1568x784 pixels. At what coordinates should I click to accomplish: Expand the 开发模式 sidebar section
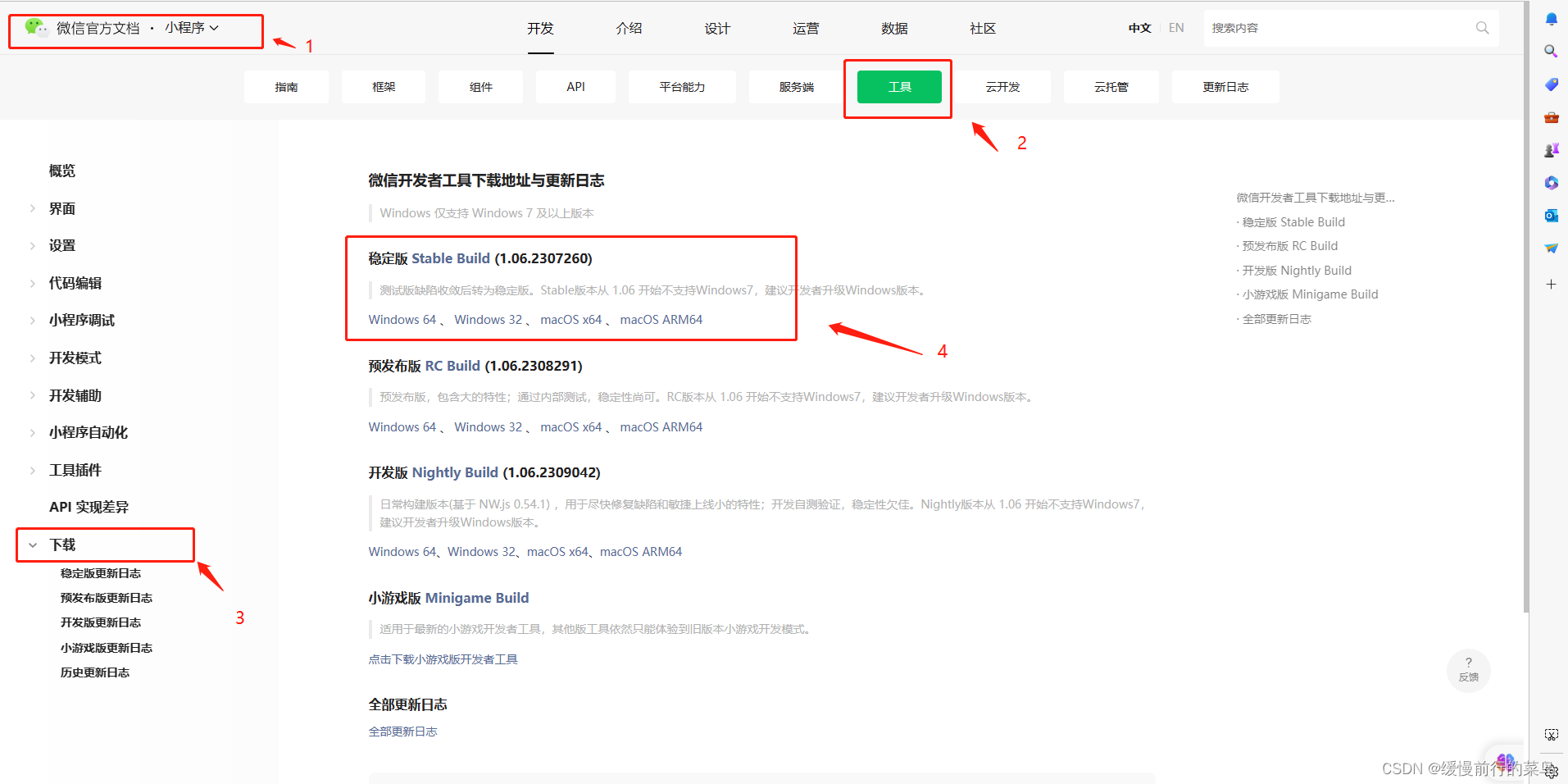coord(33,358)
